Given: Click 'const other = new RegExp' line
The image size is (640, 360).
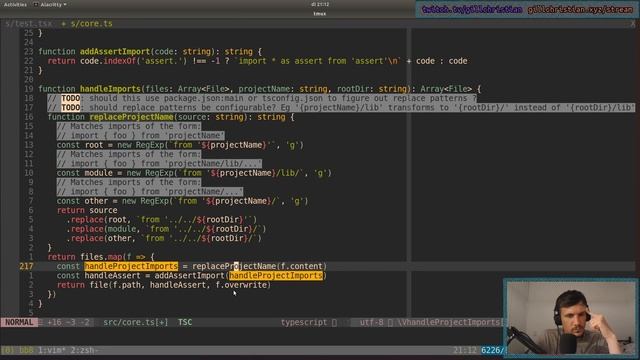Looking at the screenshot, I should 182,201.
